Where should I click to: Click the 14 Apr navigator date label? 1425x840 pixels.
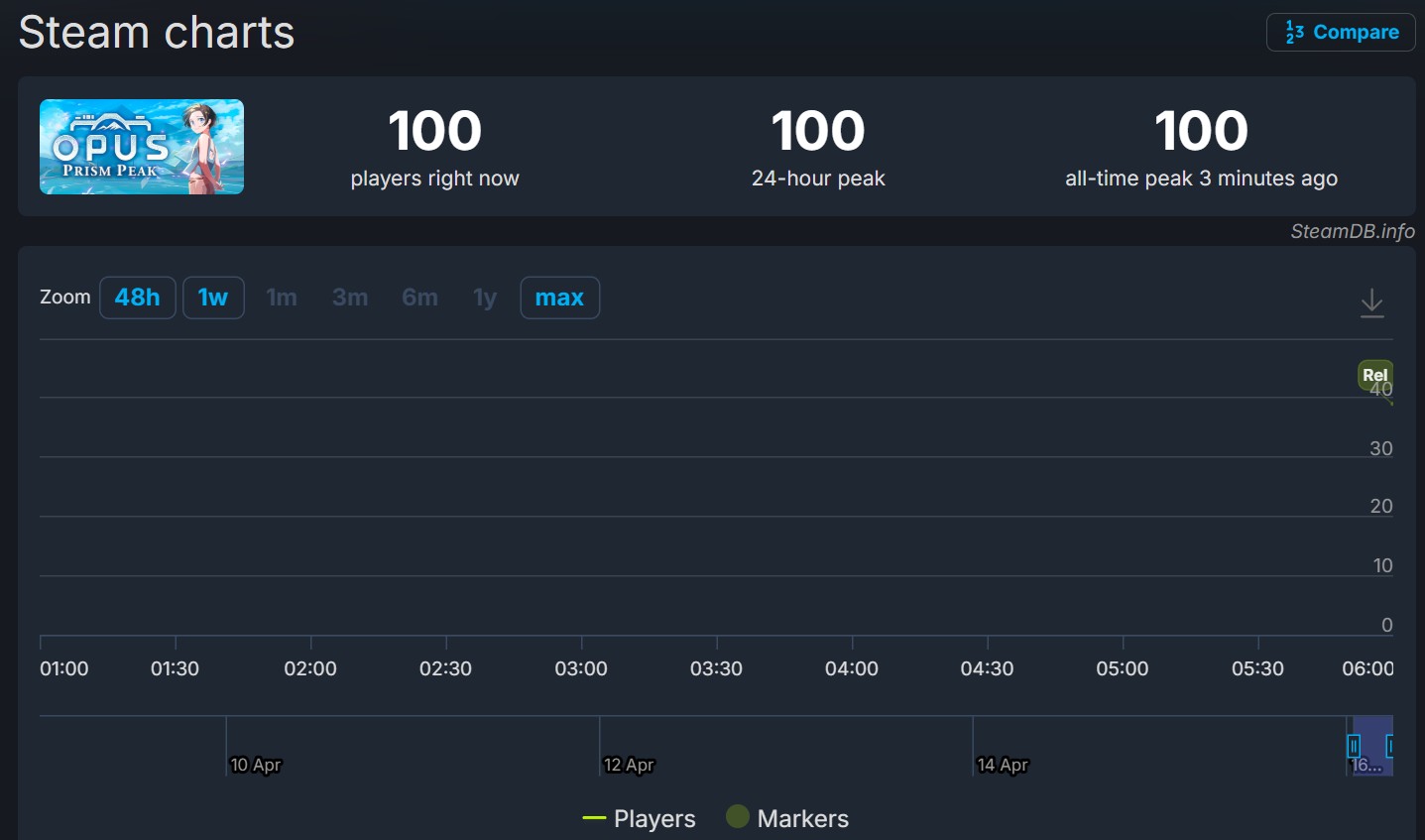click(1003, 765)
